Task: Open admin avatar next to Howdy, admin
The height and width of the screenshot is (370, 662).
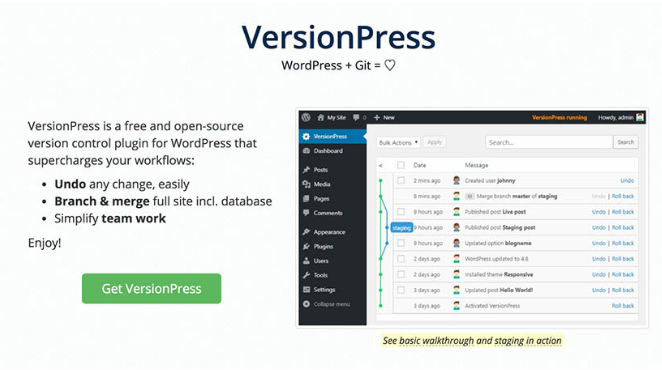Action: coord(640,117)
